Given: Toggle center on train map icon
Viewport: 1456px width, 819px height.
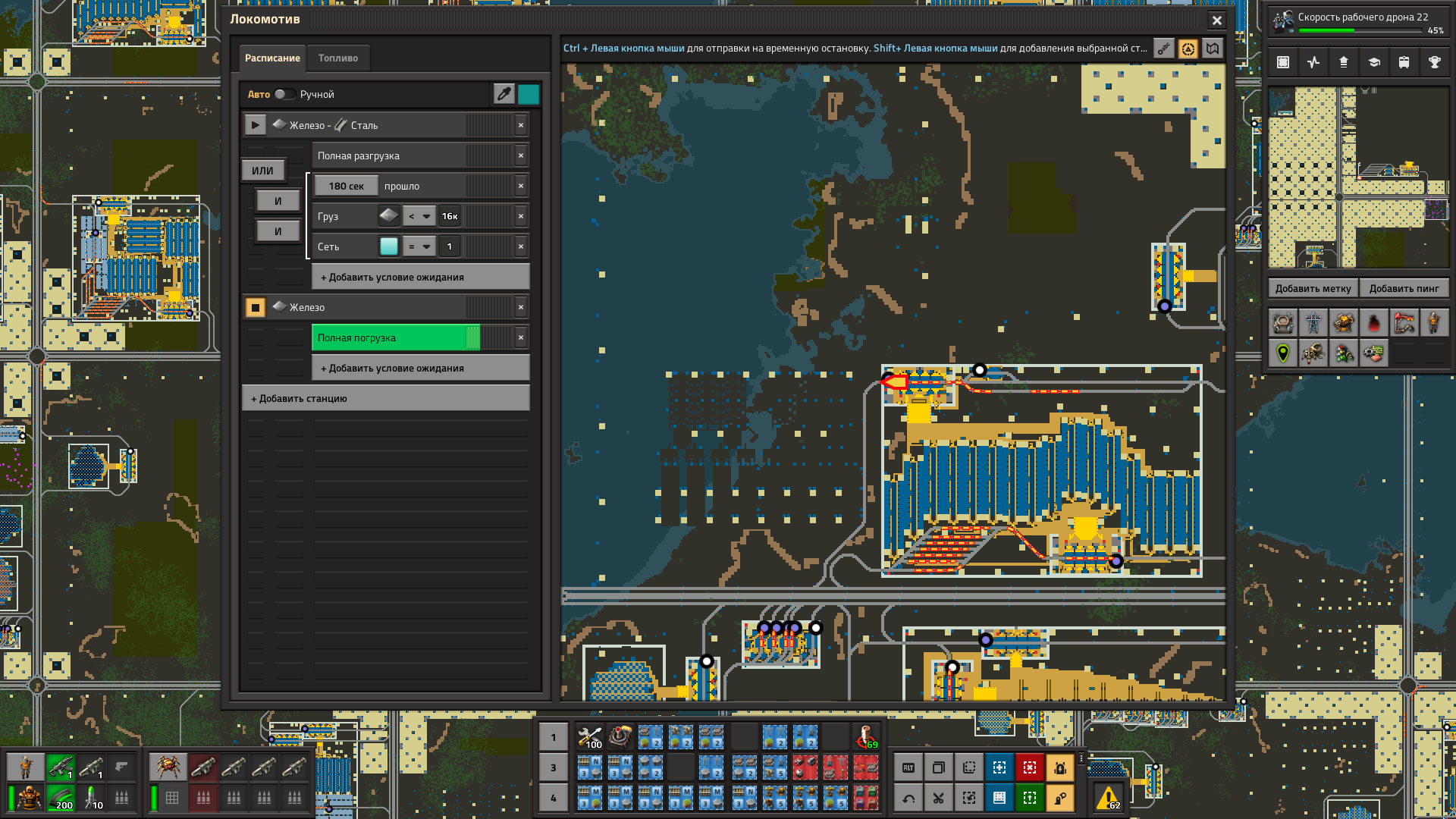Looking at the screenshot, I should pyautogui.click(x=1188, y=49).
